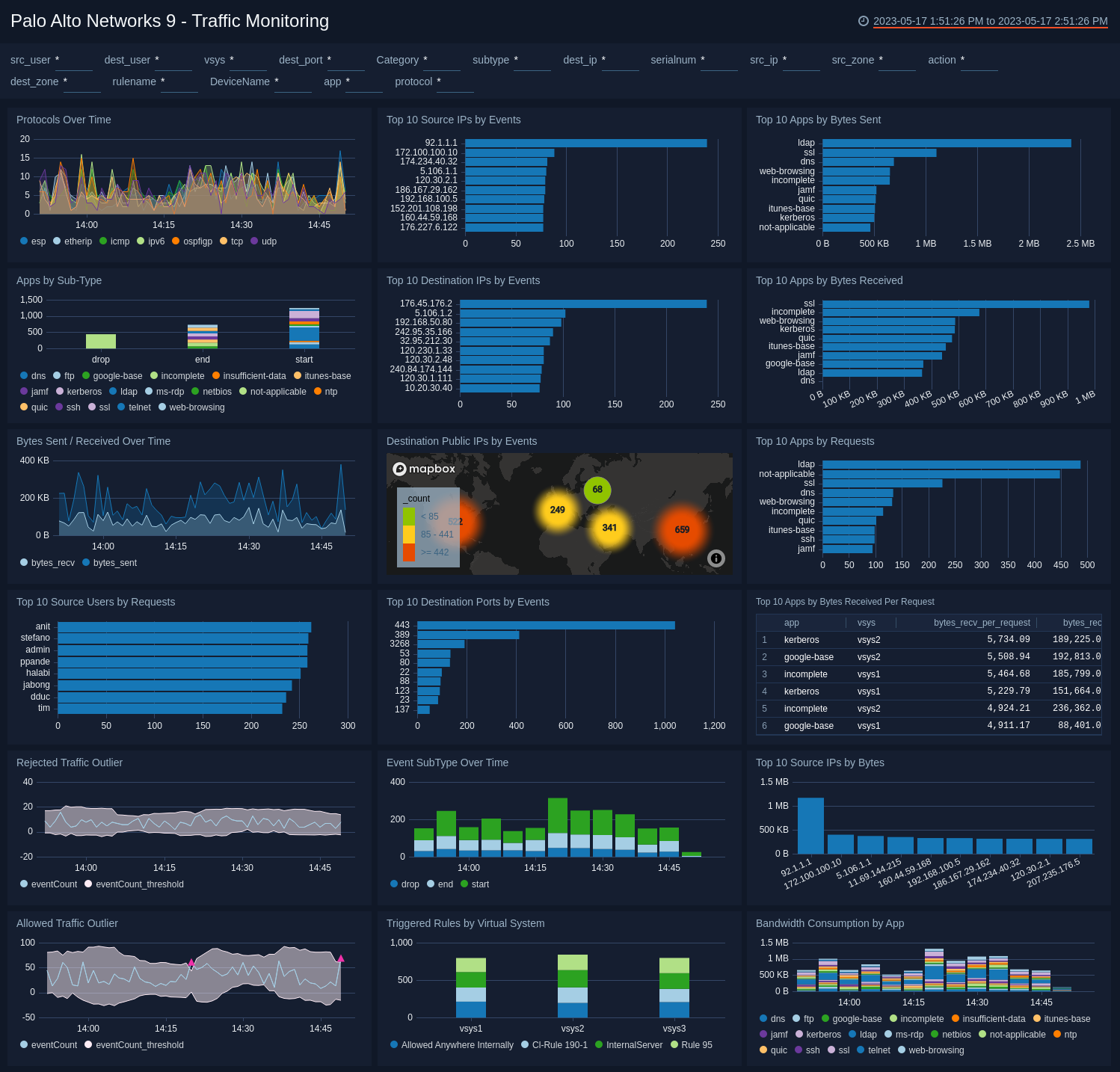Open the src_user filter field

click(x=73, y=64)
